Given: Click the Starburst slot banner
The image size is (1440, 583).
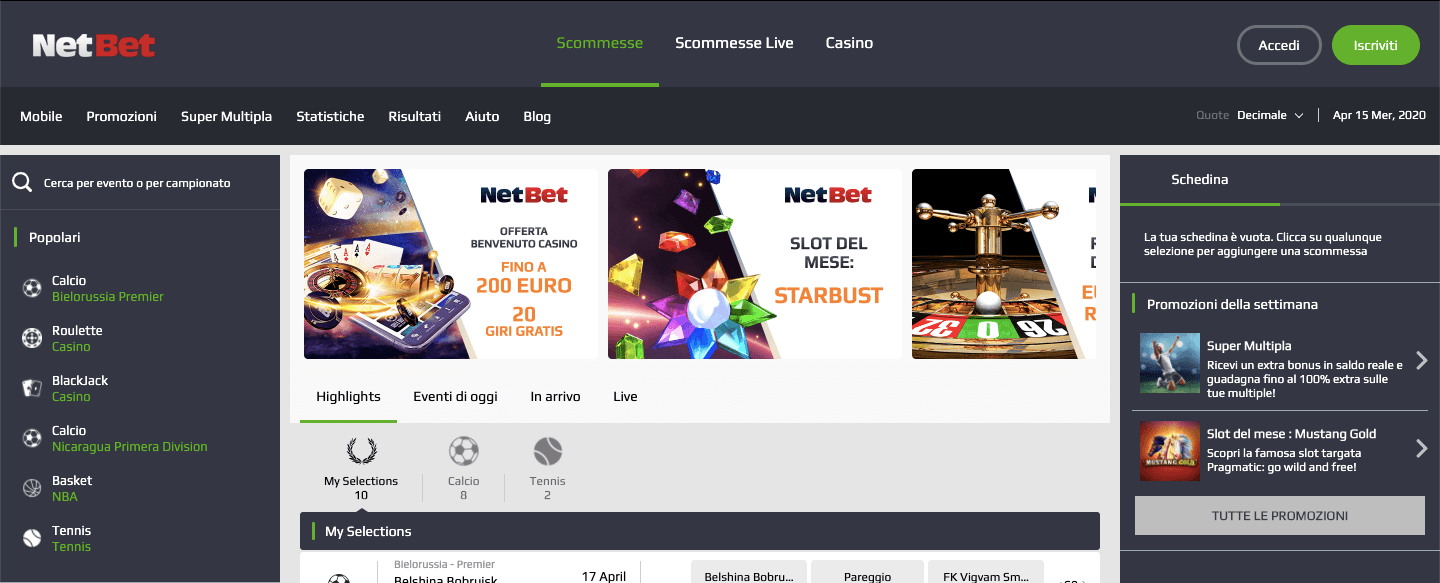Looking at the screenshot, I should (x=755, y=264).
